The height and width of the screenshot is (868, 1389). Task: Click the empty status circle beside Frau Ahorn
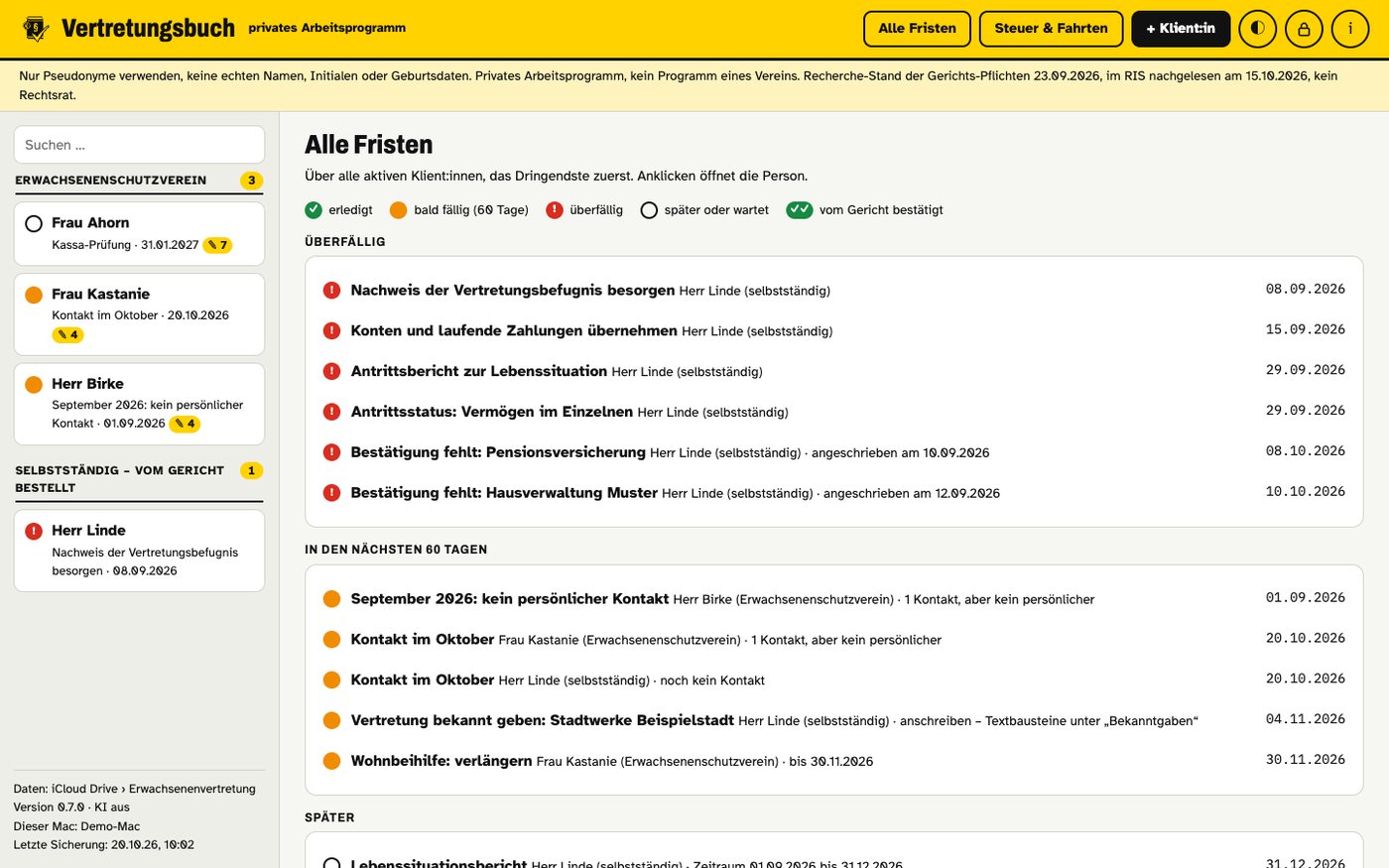click(34, 223)
